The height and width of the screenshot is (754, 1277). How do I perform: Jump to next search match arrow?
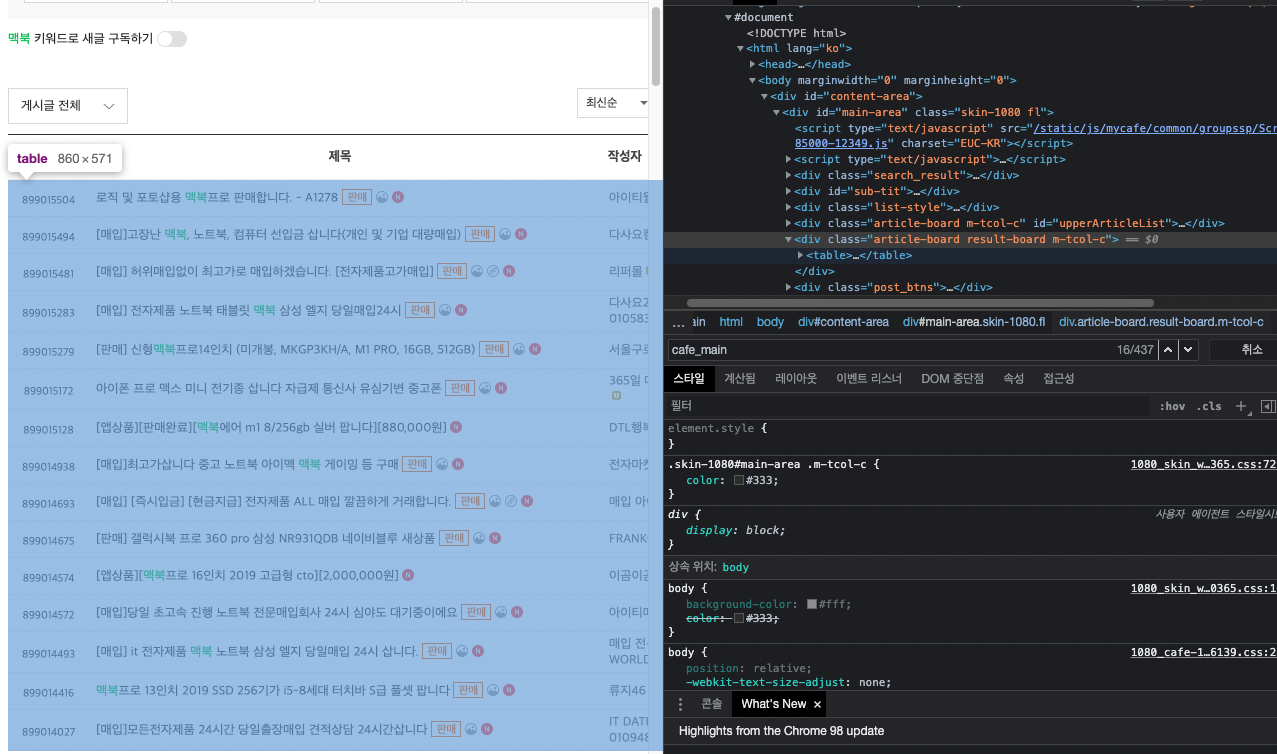pos(1187,350)
